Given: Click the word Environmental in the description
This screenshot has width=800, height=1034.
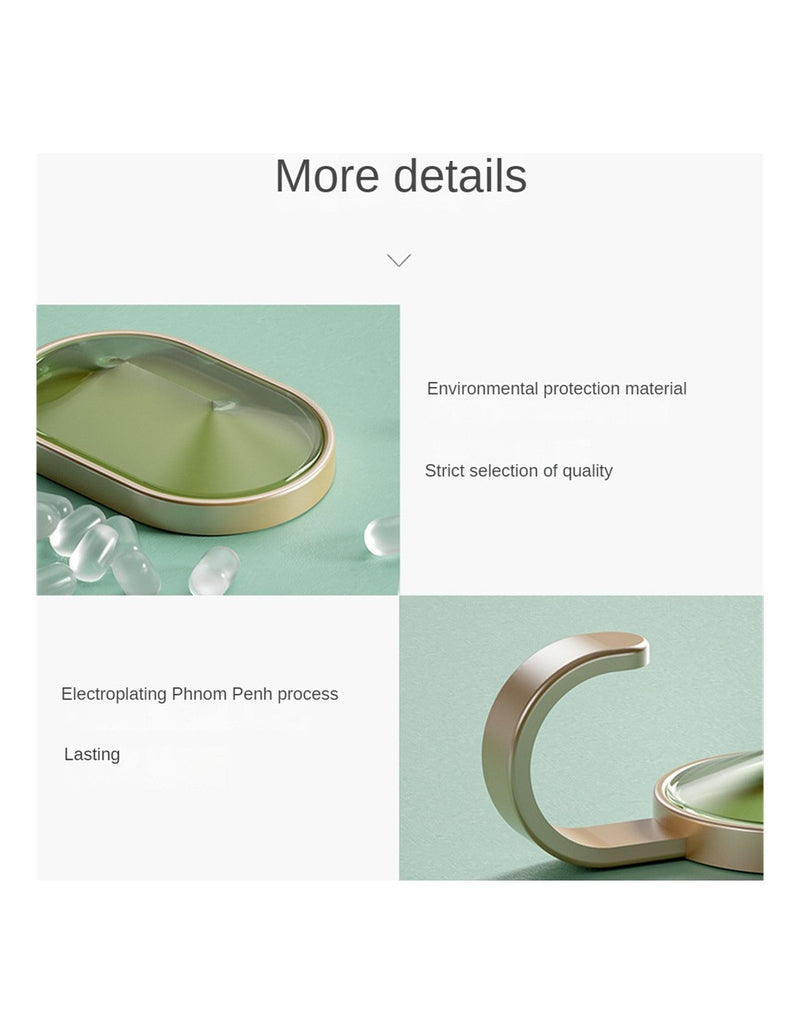Looking at the screenshot, I should 483,388.
